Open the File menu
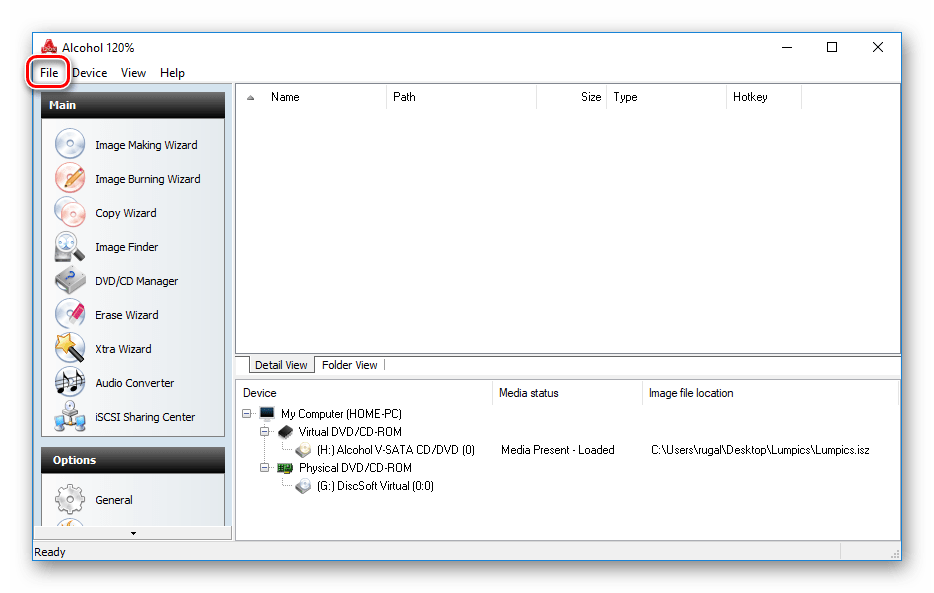The width and height of the screenshot is (934, 593). pos(49,73)
